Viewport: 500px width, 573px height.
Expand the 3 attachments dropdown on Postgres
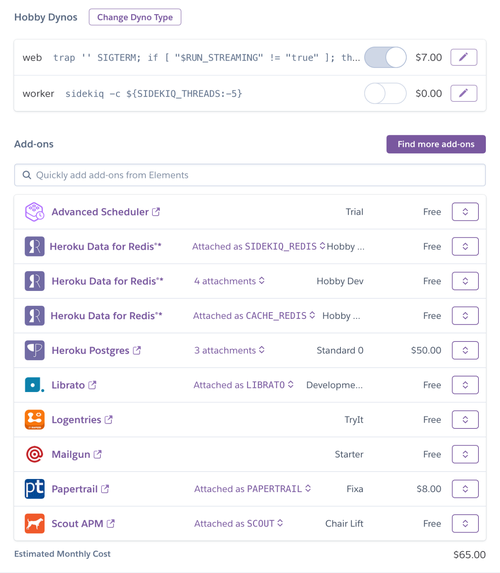pos(229,350)
